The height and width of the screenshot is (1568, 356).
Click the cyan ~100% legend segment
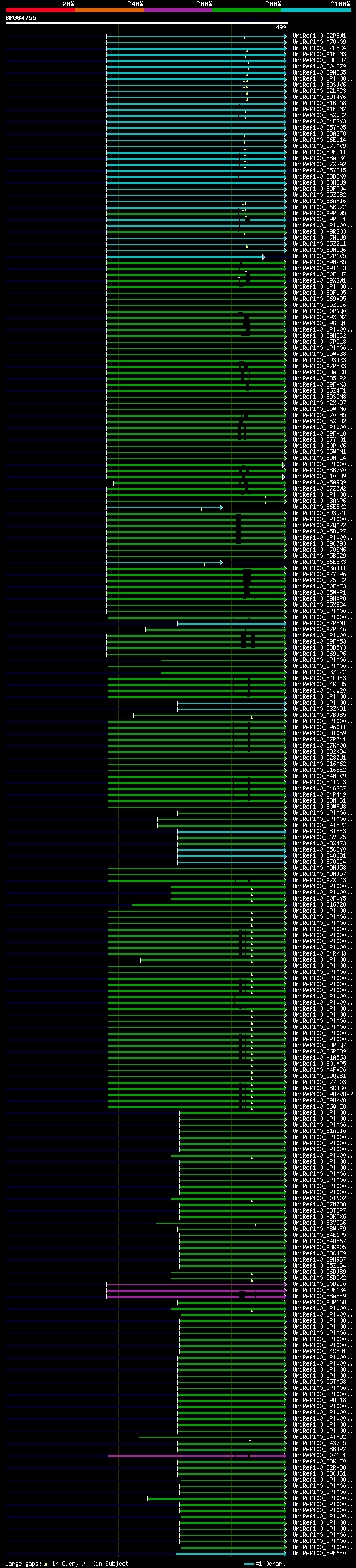[316, 10]
